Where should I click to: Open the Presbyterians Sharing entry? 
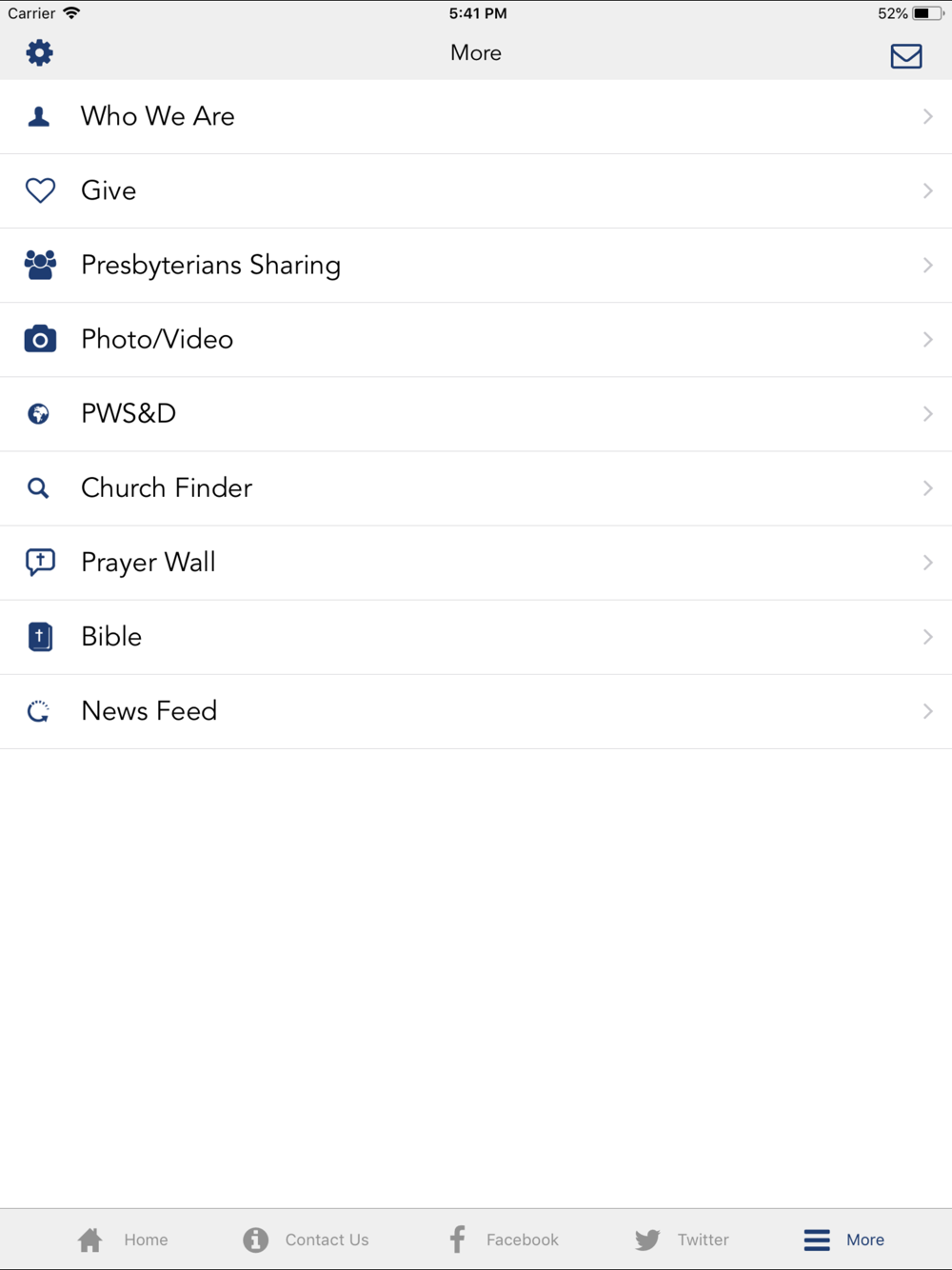click(x=476, y=266)
